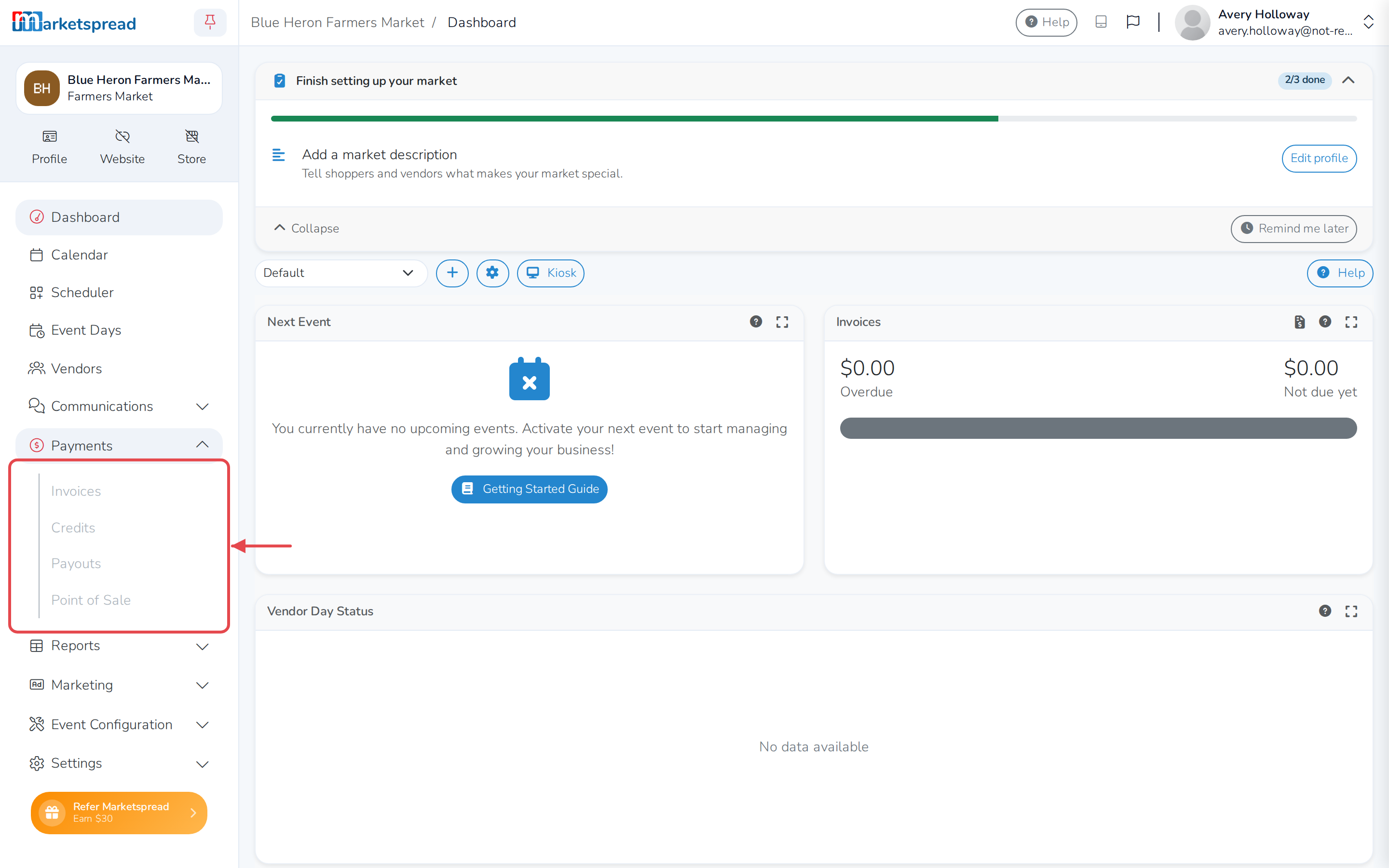Click Refer Marketspread Earn $30 banner
Viewport: 1389px width, 868px height.
(119, 813)
